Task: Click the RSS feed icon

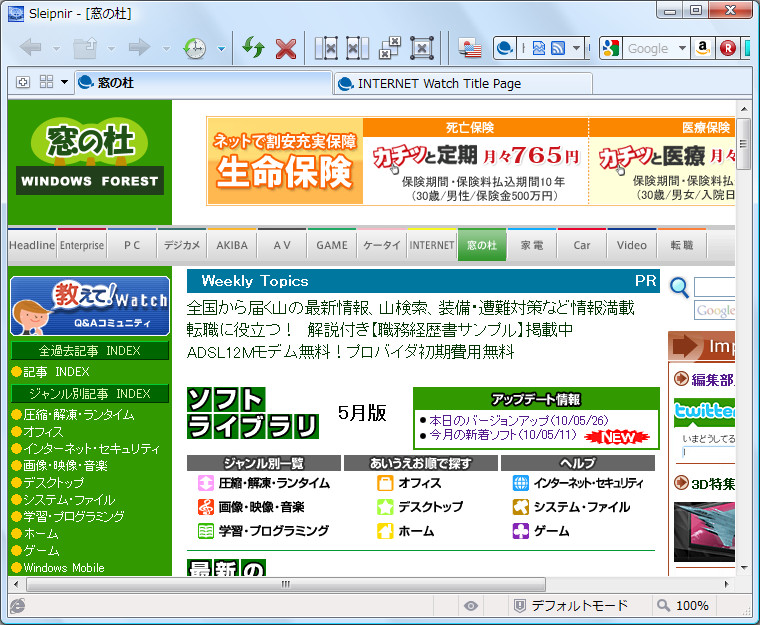Action: pos(558,48)
